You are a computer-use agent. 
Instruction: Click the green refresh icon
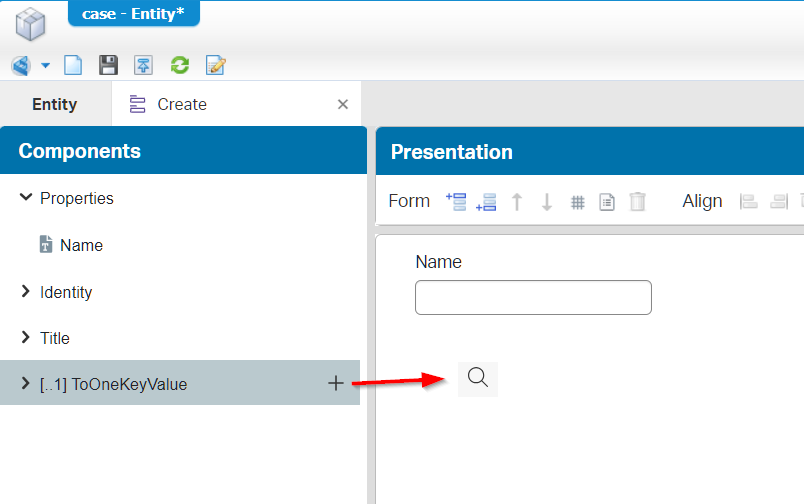[x=180, y=66]
